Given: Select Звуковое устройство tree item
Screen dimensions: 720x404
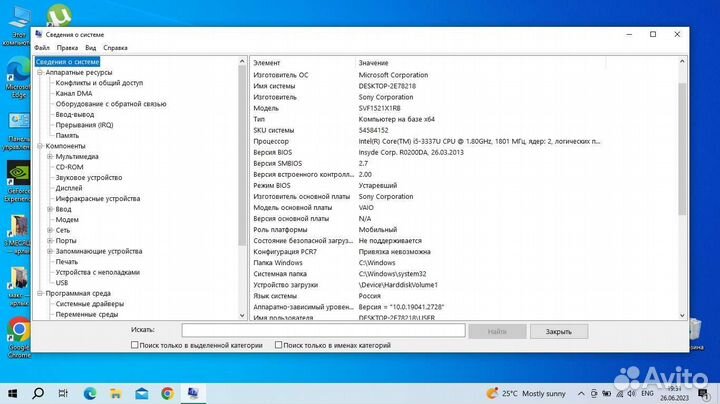Looking at the screenshot, I should coord(89,178).
